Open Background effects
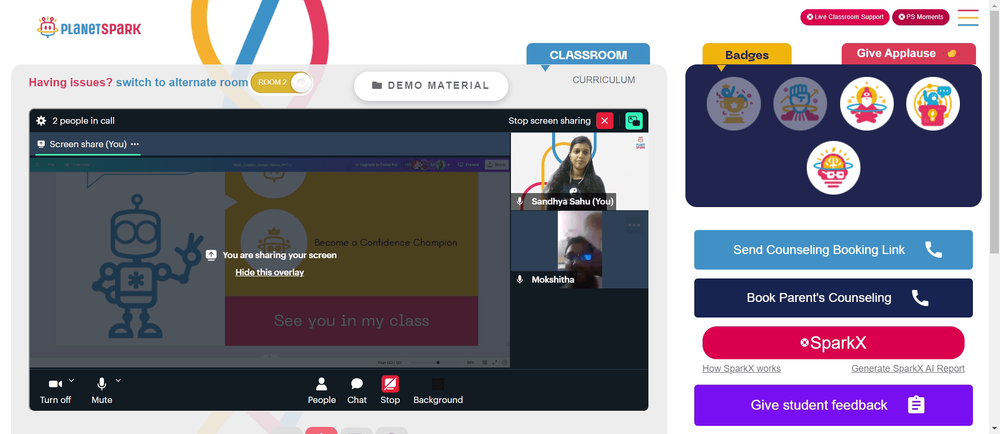Screen dimensions: 1000x434 pos(438,390)
